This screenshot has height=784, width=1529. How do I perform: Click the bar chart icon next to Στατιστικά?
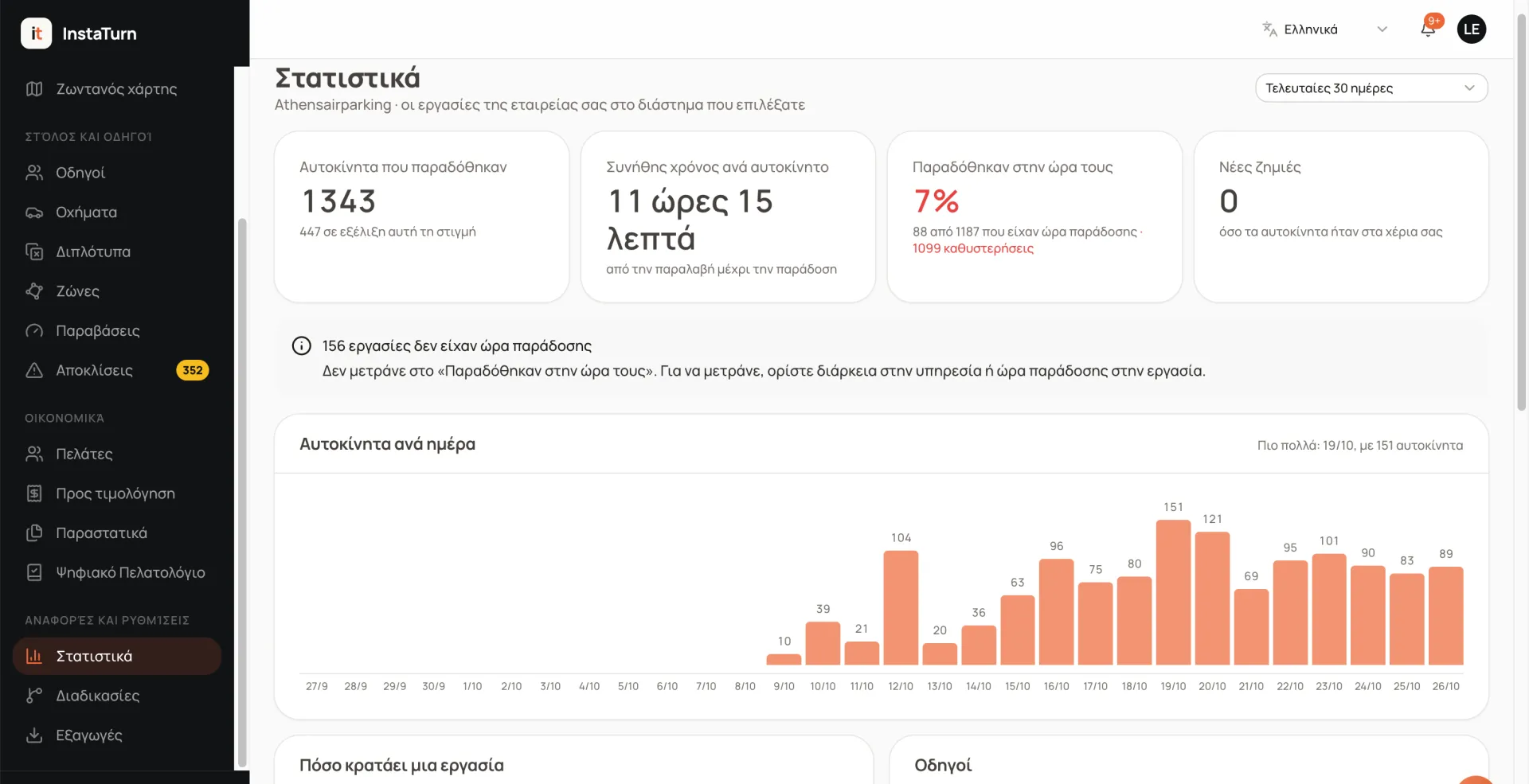[x=34, y=656]
